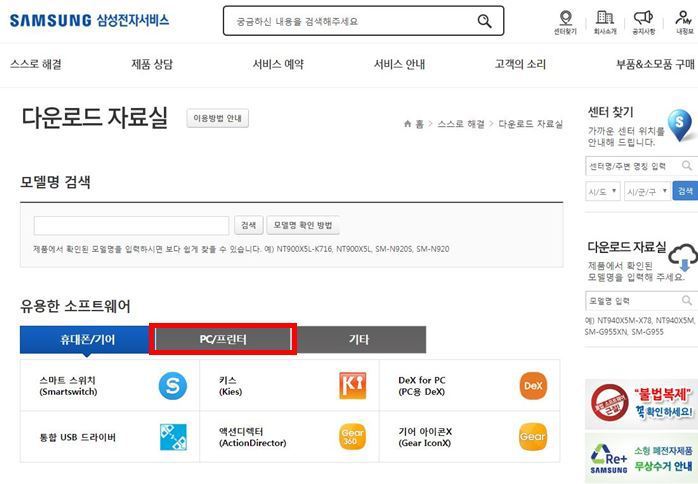This screenshot has height=484, width=698.
Task: Switch to the PC/프린터 tab
Action: click(223, 340)
